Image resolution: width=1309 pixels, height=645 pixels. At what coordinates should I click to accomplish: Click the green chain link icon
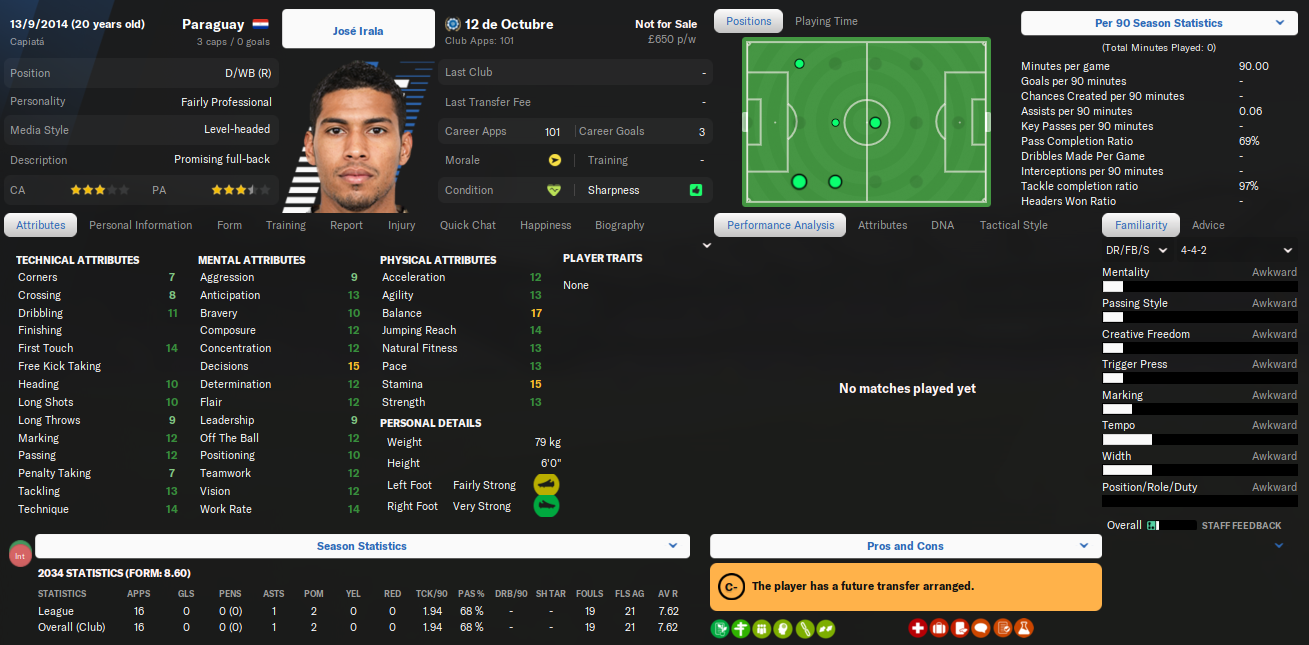click(805, 629)
